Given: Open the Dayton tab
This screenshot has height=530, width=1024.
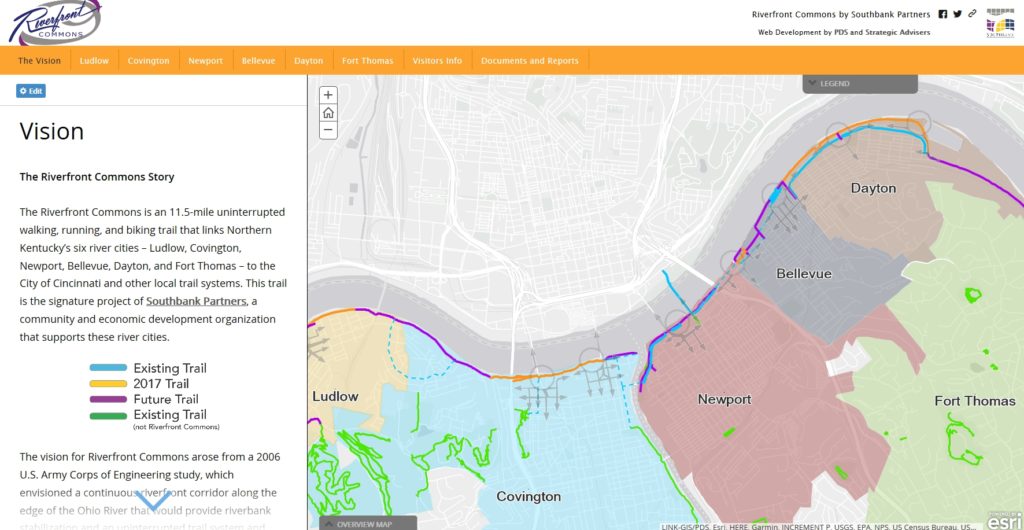Looking at the screenshot, I should 308,61.
